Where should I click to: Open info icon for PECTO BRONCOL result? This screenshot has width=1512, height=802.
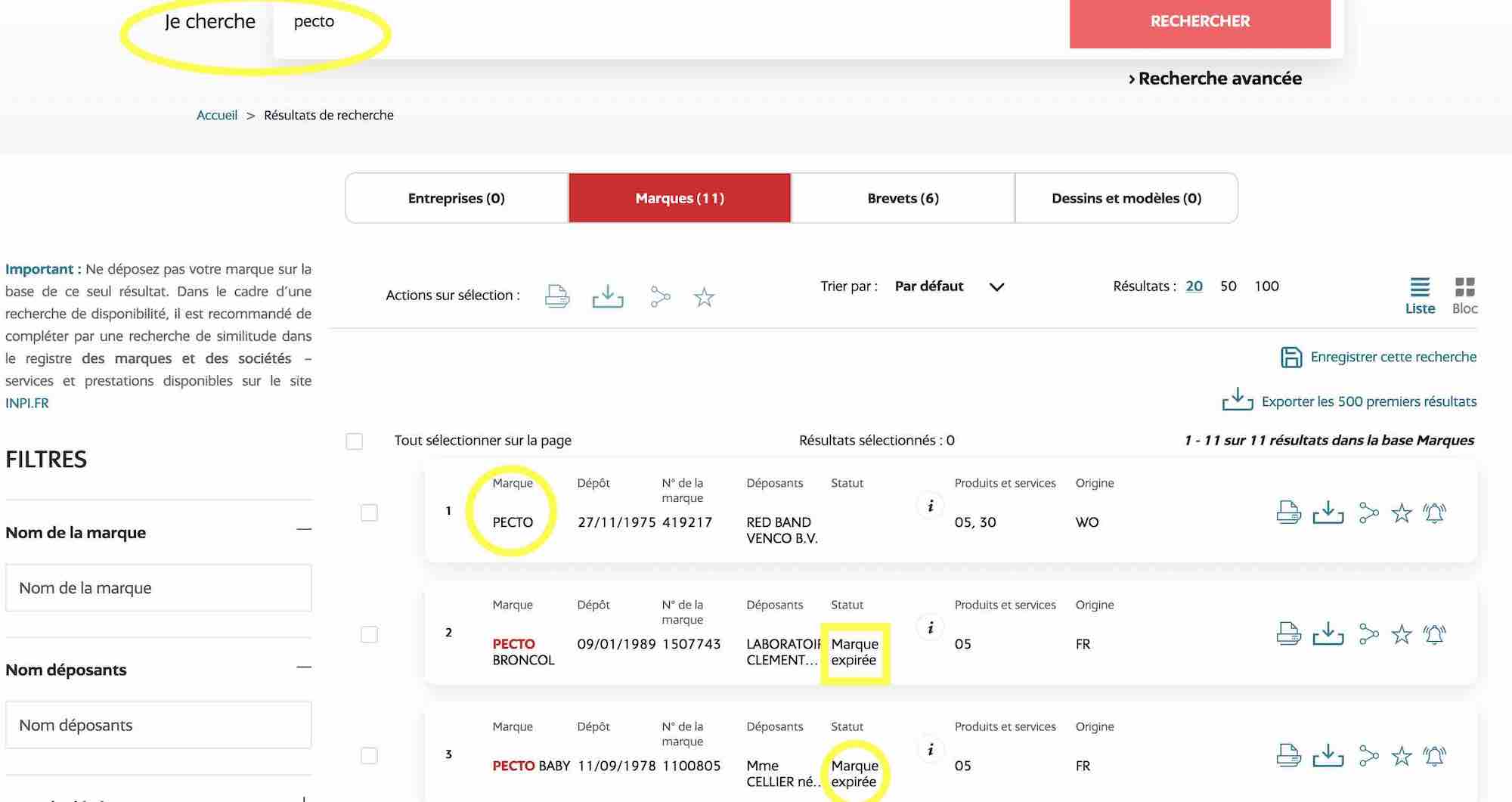(x=931, y=627)
